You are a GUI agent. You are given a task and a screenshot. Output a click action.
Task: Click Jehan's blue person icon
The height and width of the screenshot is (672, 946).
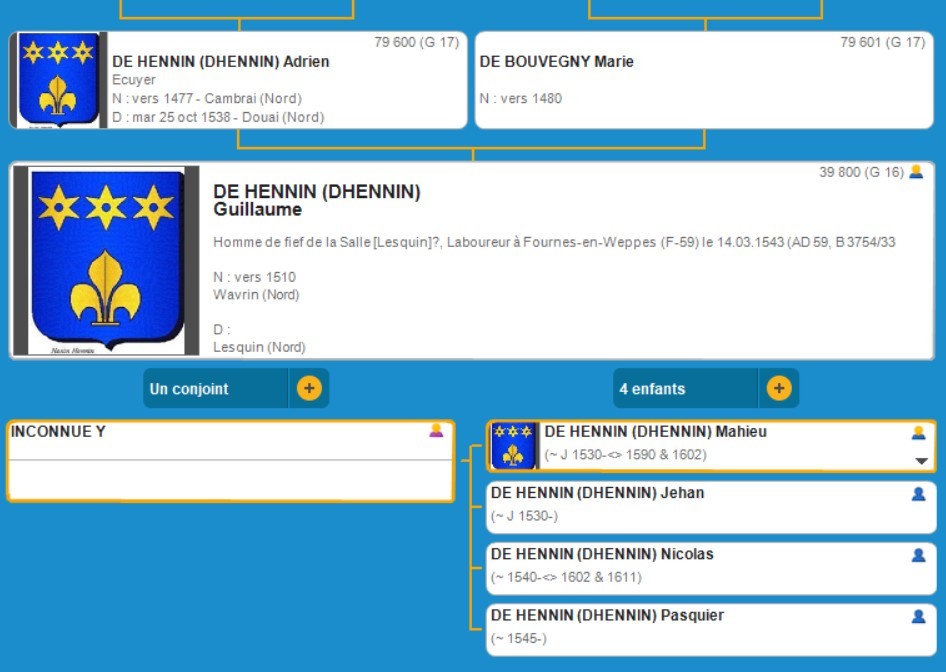point(918,494)
